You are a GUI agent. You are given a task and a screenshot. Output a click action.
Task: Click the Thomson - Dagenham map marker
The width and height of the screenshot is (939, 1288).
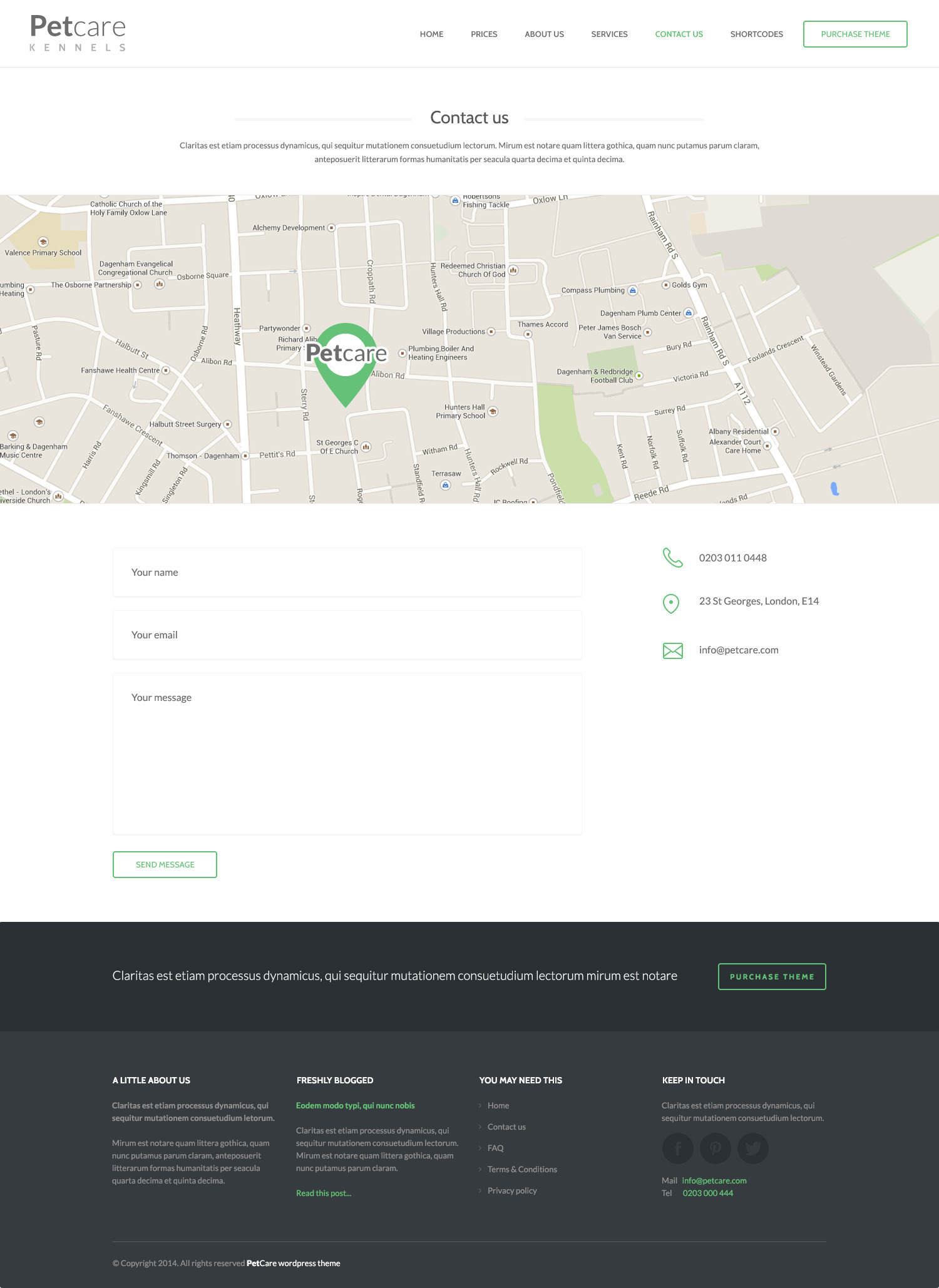tap(245, 456)
